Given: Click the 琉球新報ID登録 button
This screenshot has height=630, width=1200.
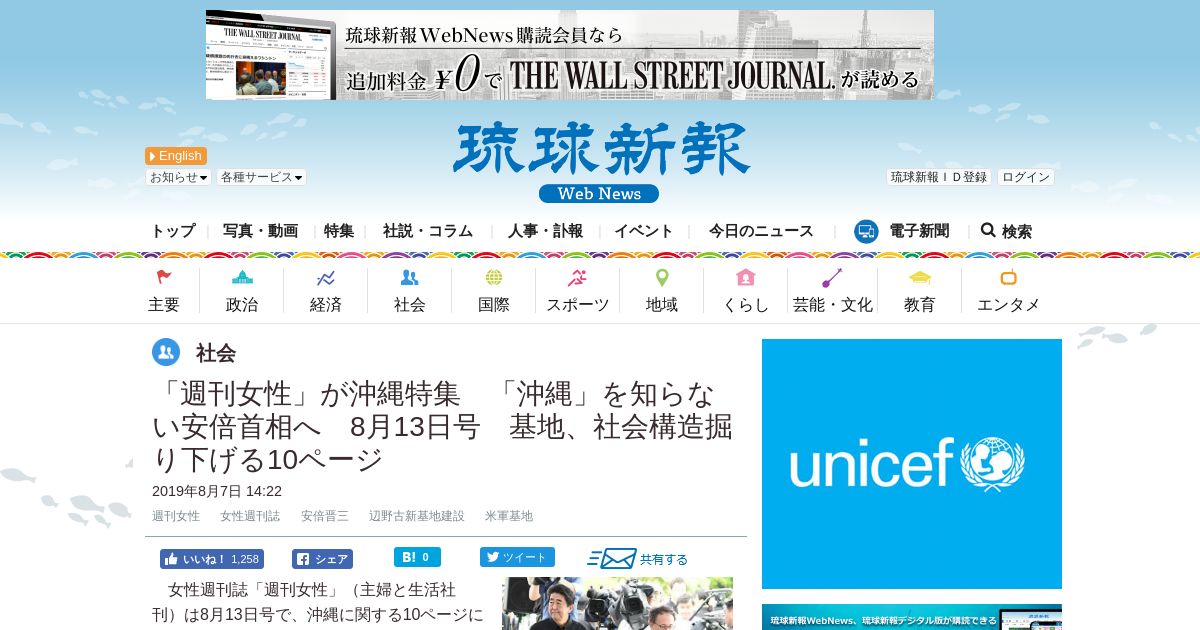Looking at the screenshot, I should [x=939, y=177].
